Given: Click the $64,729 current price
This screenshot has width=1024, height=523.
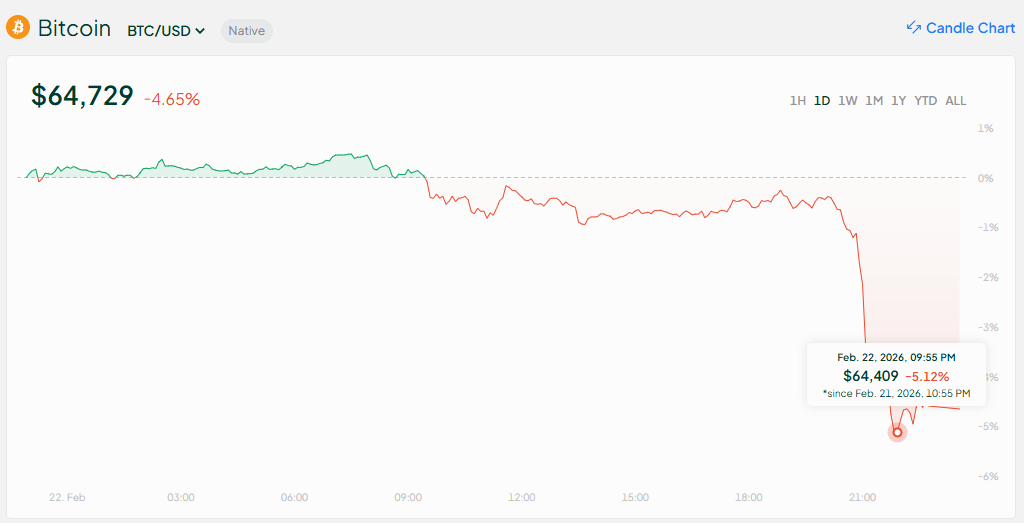Looking at the screenshot, I should click(82, 96).
